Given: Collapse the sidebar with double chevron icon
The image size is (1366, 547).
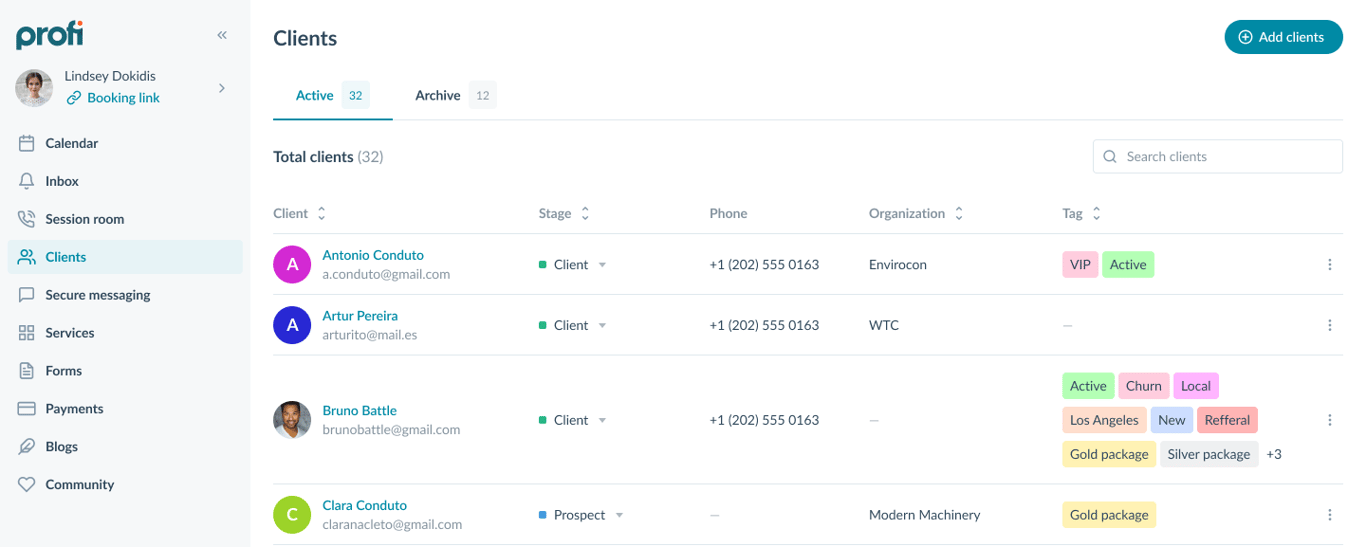Looking at the screenshot, I should [x=222, y=35].
